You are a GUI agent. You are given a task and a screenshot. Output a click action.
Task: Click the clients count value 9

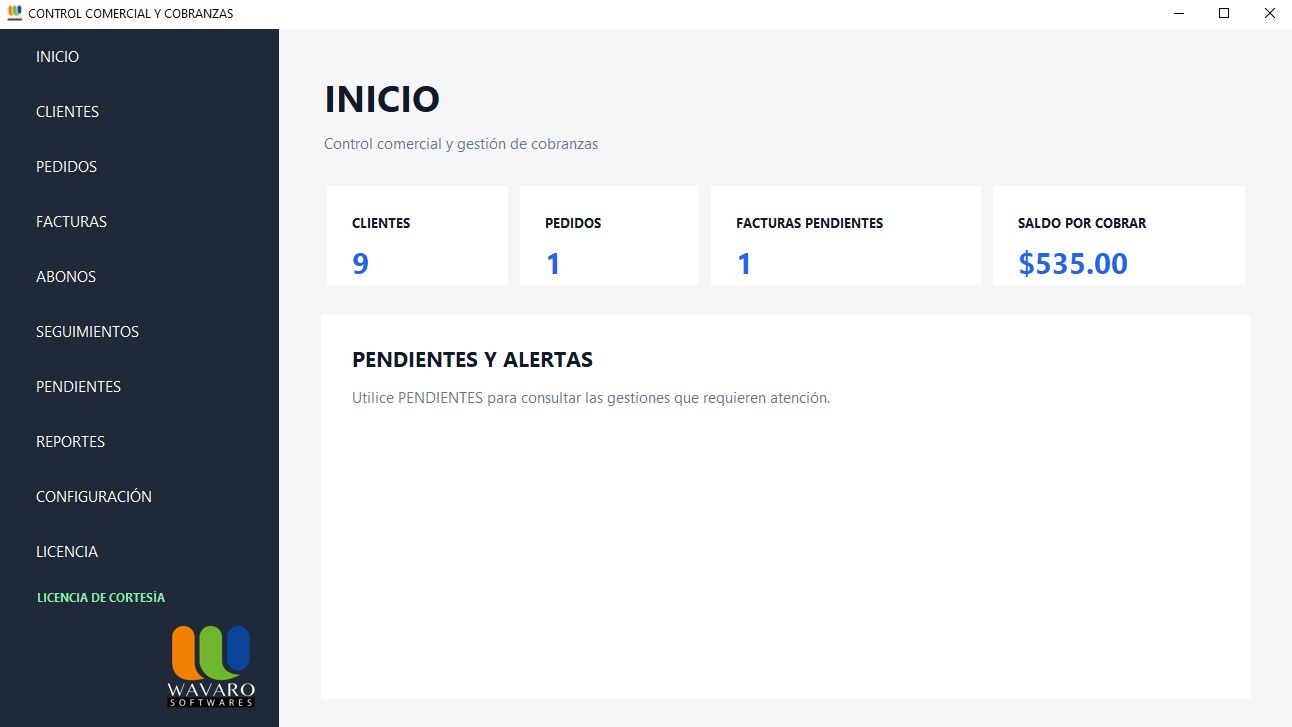coord(360,264)
